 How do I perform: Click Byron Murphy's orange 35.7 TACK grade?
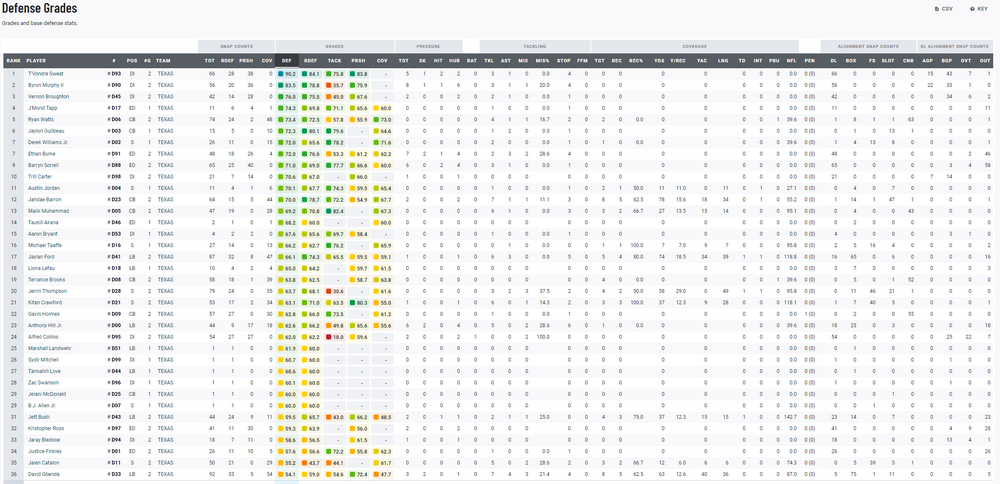pyautogui.click(x=336, y=85)
